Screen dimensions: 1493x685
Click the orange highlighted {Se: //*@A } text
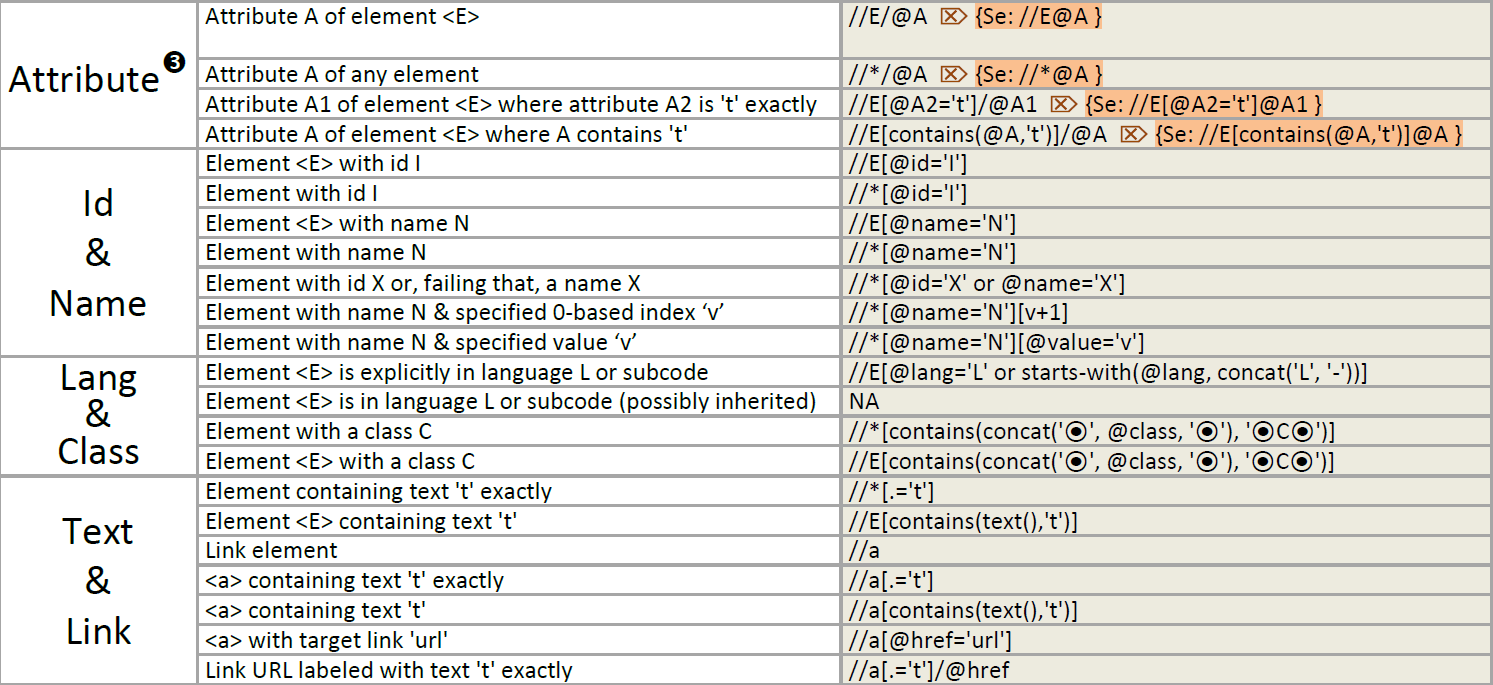coord(1039,74)
